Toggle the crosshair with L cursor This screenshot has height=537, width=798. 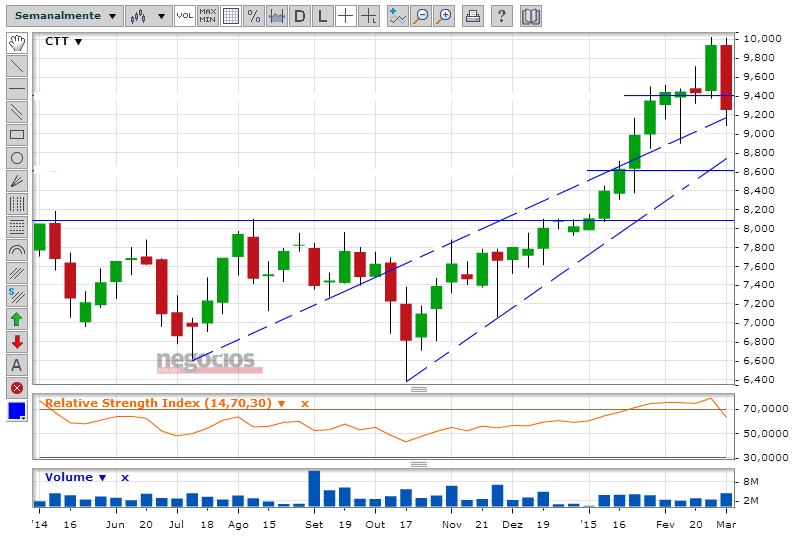pos(368,16)
